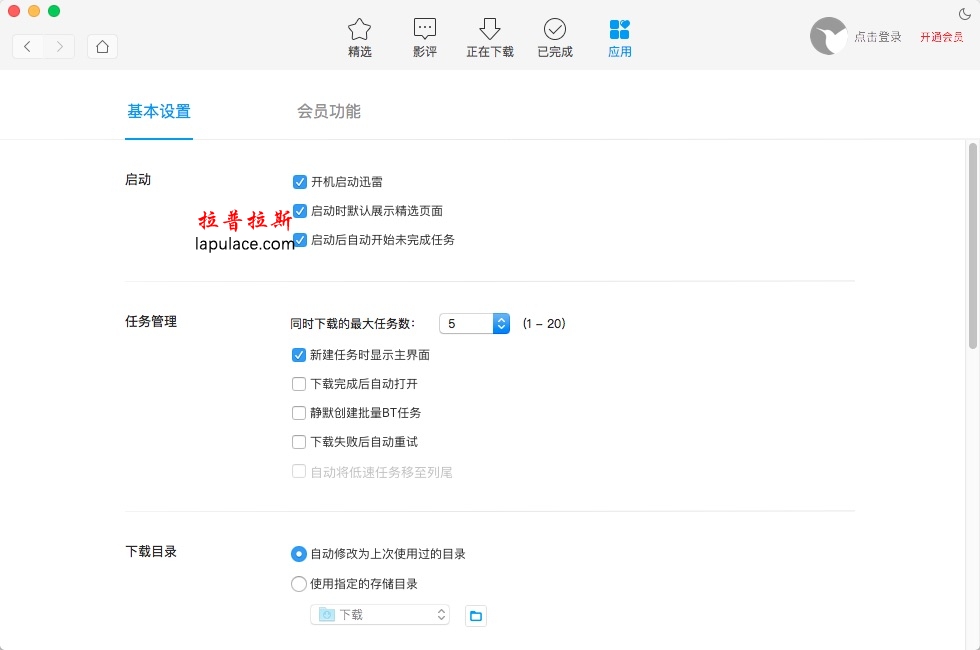Image resolution: width=980 pixels, height=650 pixels.
Task: Disable 开机启动迅雷 checkbox
Action: coord(299,182)
